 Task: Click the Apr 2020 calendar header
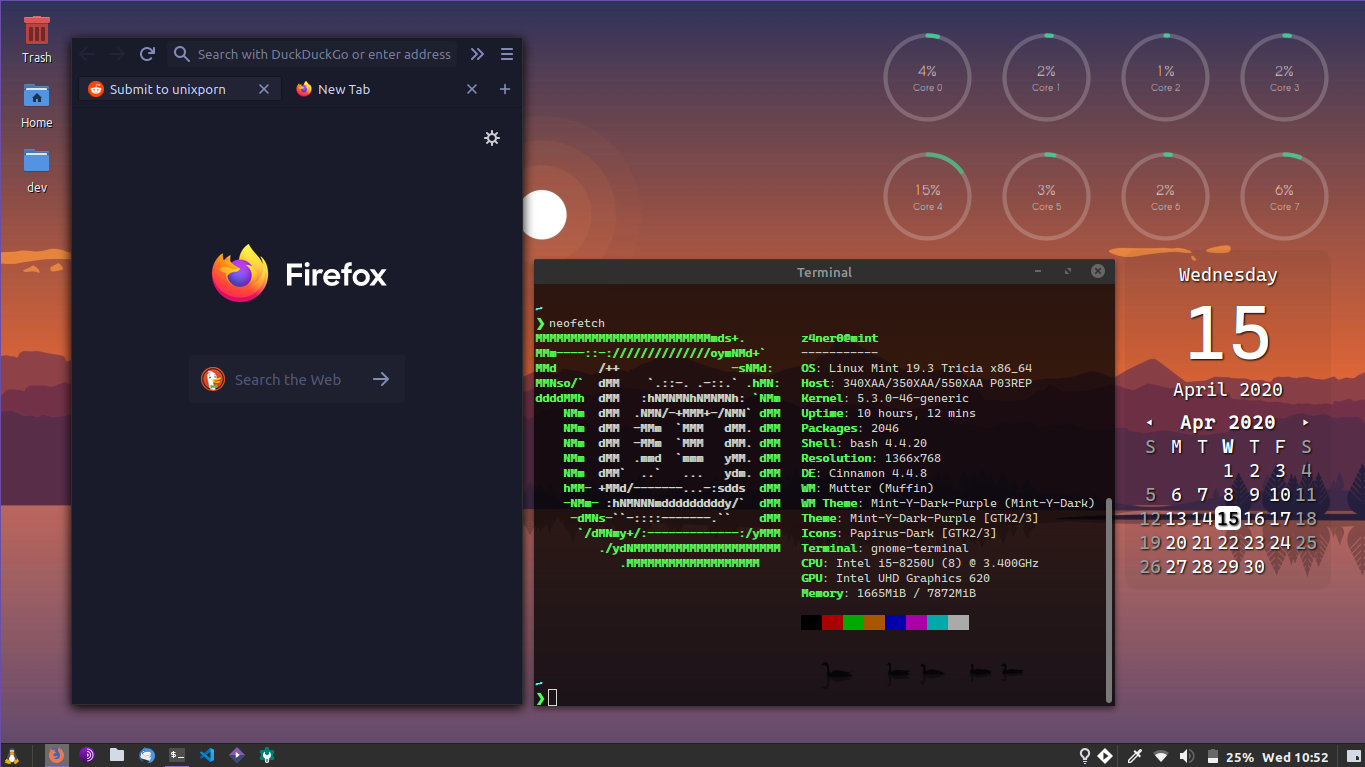[1228, 422]
